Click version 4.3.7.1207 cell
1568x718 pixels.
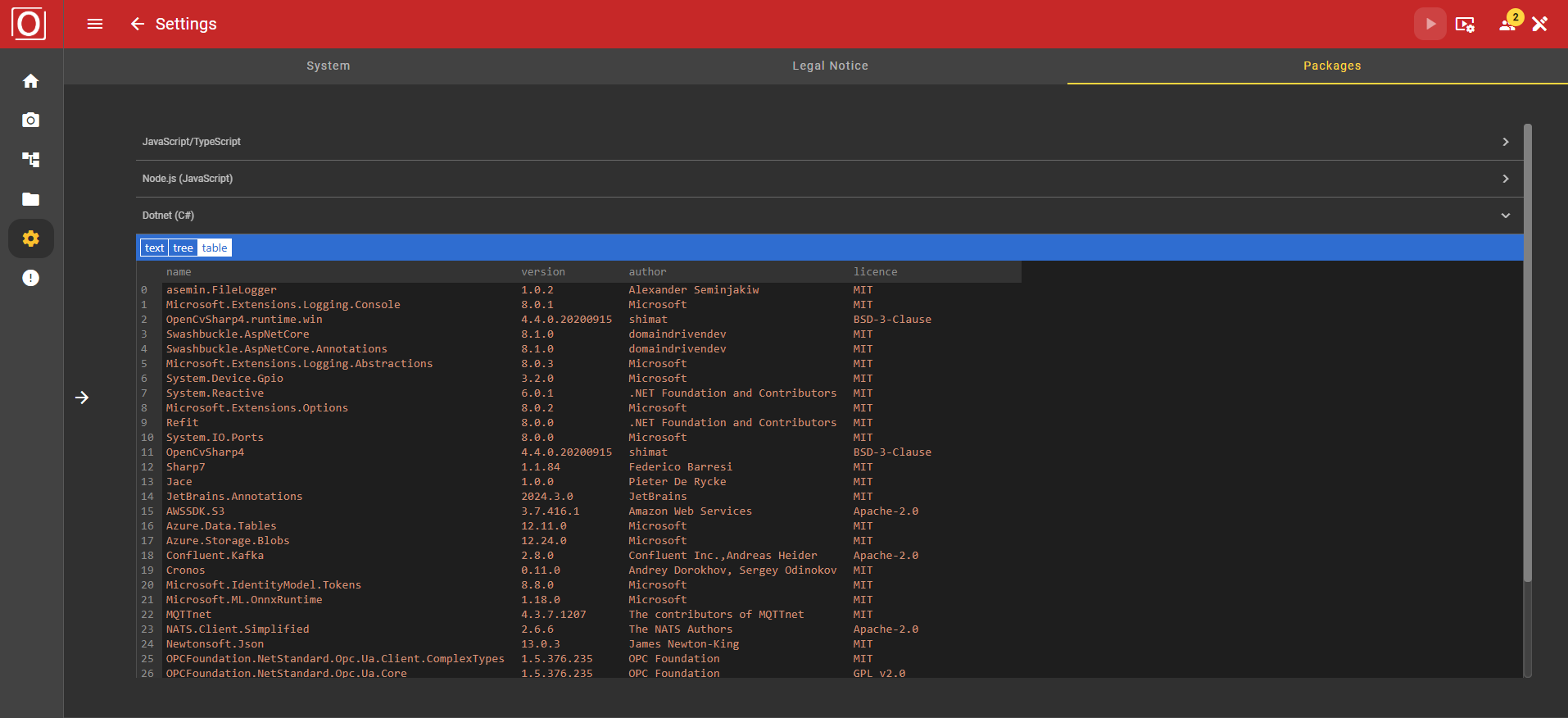554,615
